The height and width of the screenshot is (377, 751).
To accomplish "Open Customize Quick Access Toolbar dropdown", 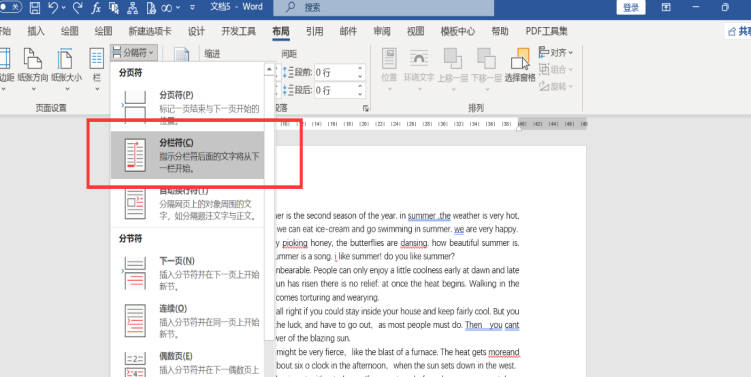I will click(193, 8).
